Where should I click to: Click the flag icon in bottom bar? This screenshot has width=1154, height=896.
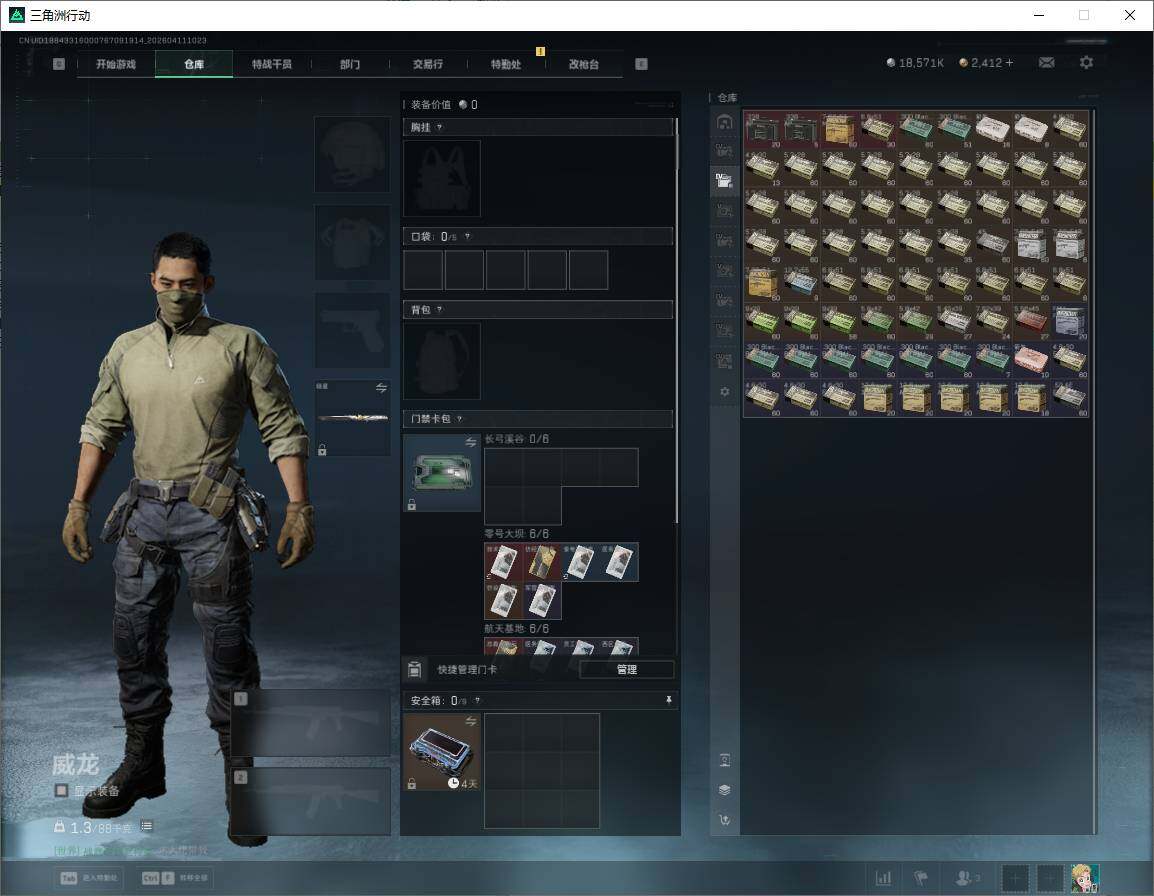921,878
